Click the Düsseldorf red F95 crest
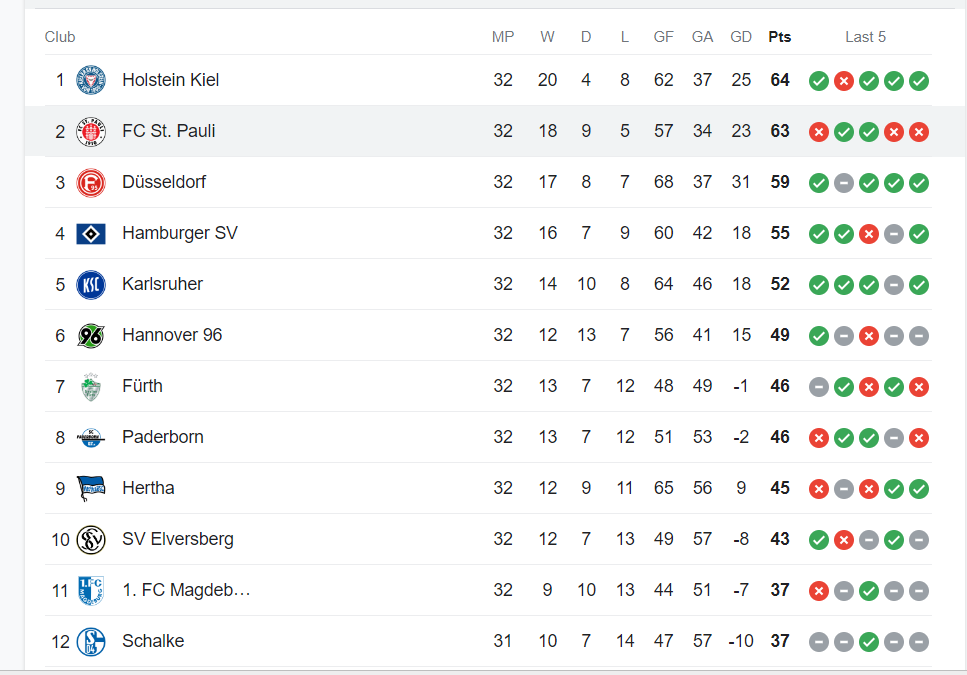This screenshot has width=967, height=675. (x=91, y=182)
